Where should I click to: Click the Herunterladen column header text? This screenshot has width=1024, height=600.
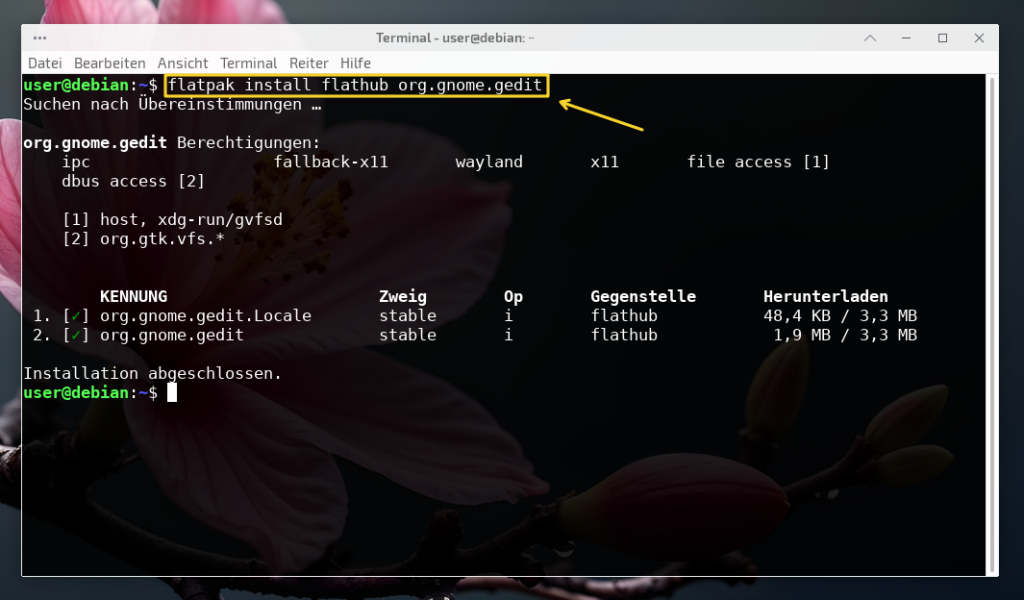tap(825, 297)
